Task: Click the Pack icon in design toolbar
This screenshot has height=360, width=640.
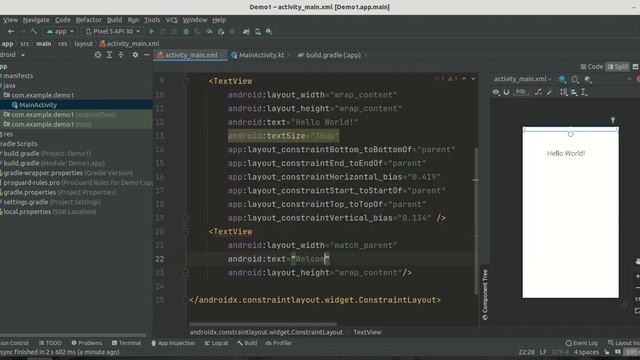Action: coord(564,92)
